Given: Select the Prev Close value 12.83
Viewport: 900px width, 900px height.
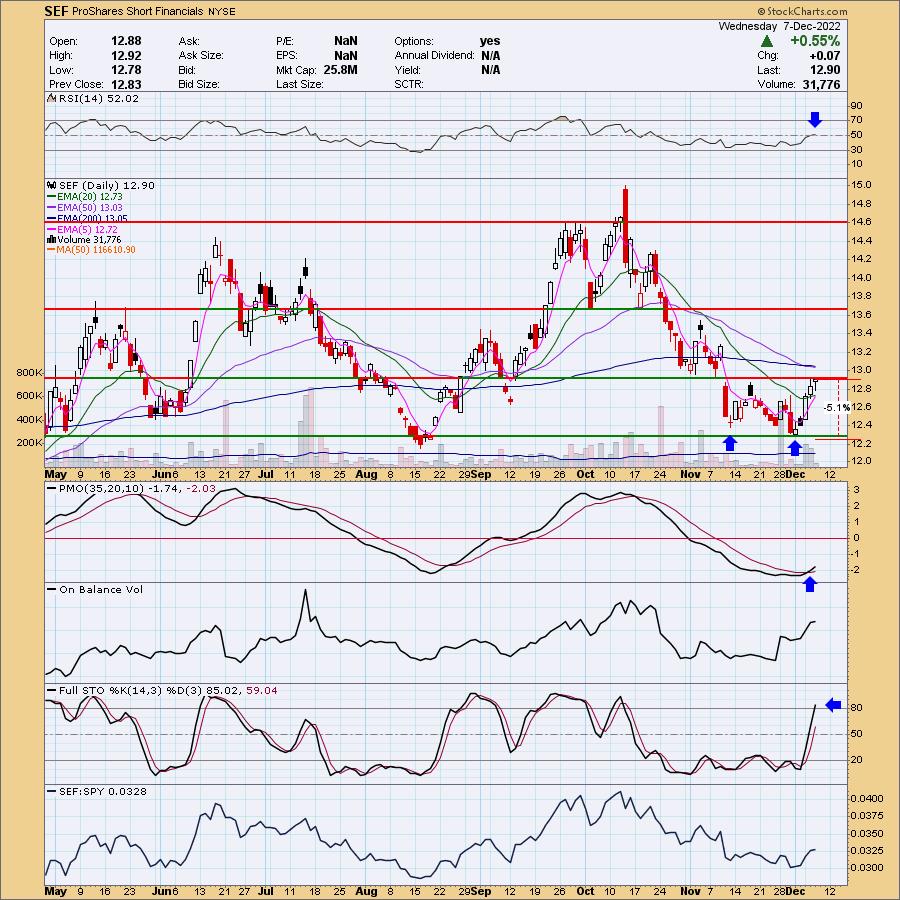Looking at the screenshot, I should coord(126,84).
